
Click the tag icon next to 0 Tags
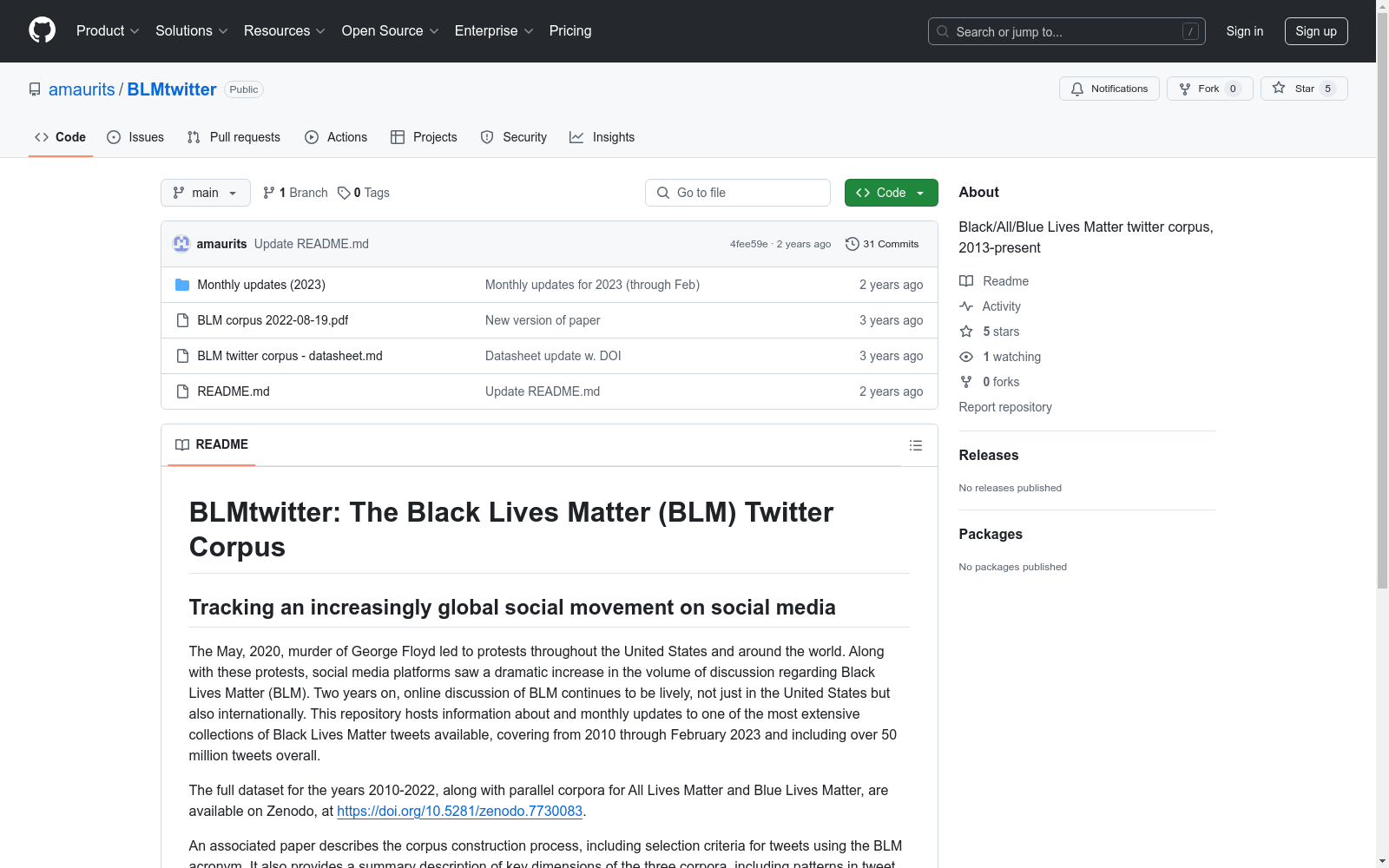344,193
